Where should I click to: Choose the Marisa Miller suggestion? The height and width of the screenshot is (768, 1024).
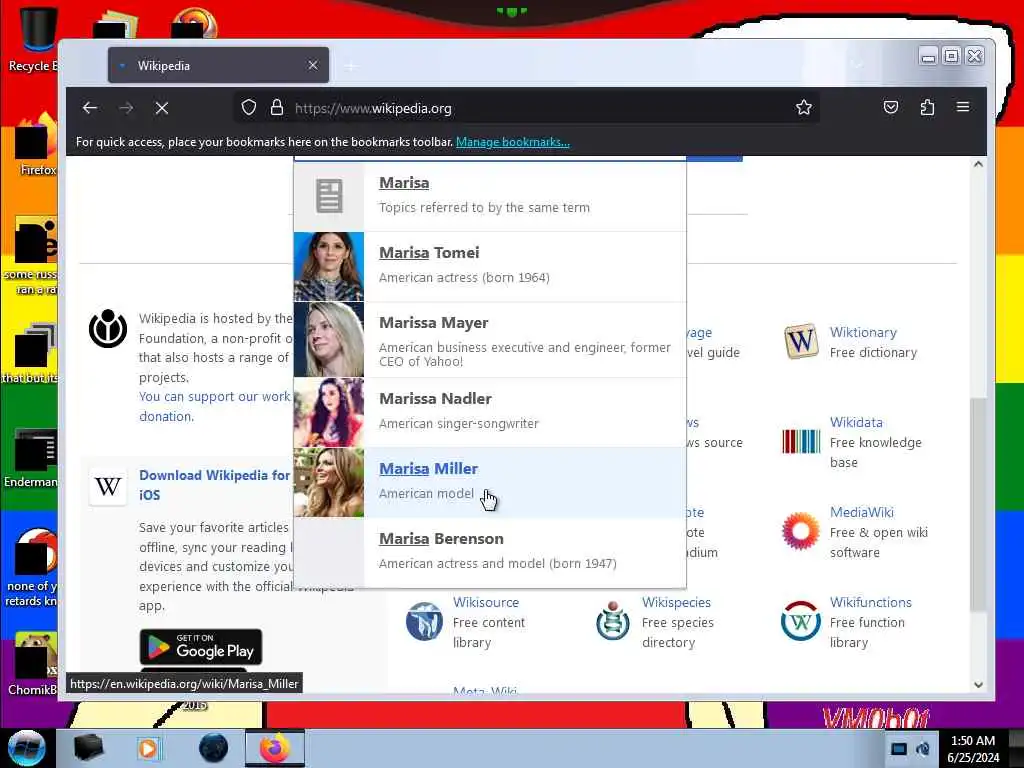coord(490,483)
